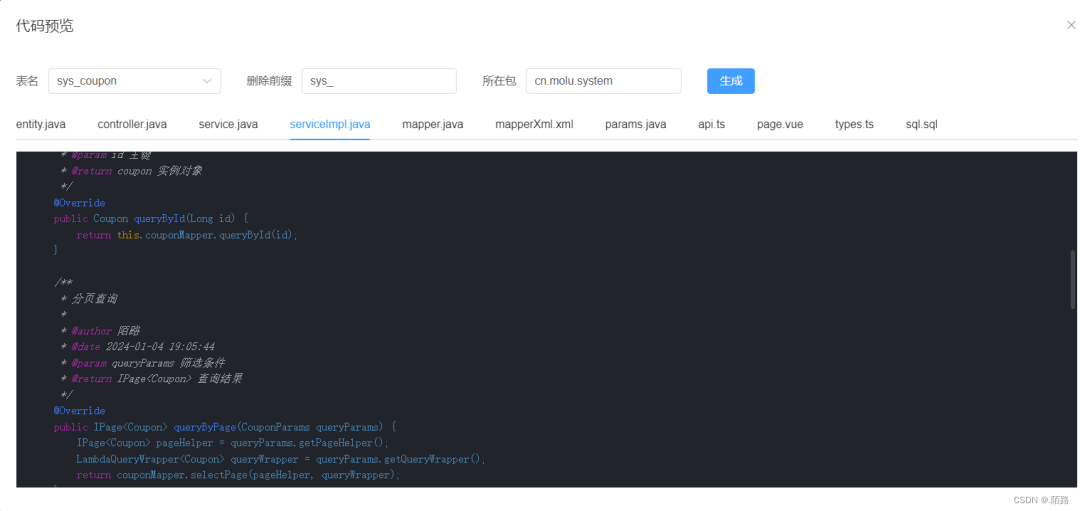Open the service.java tab
The height and width of the screenshot is (511, 1080).
click(x=229, y=125)
